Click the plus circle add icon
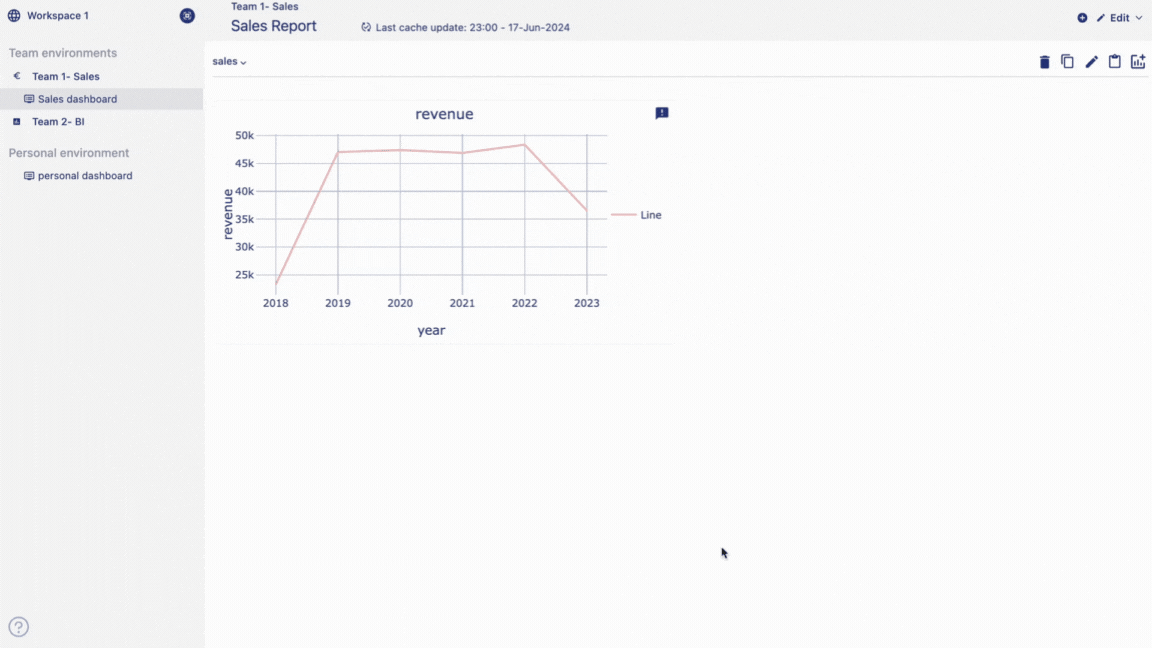Viewport: 1152px width, 648px height. [1082, 18]
